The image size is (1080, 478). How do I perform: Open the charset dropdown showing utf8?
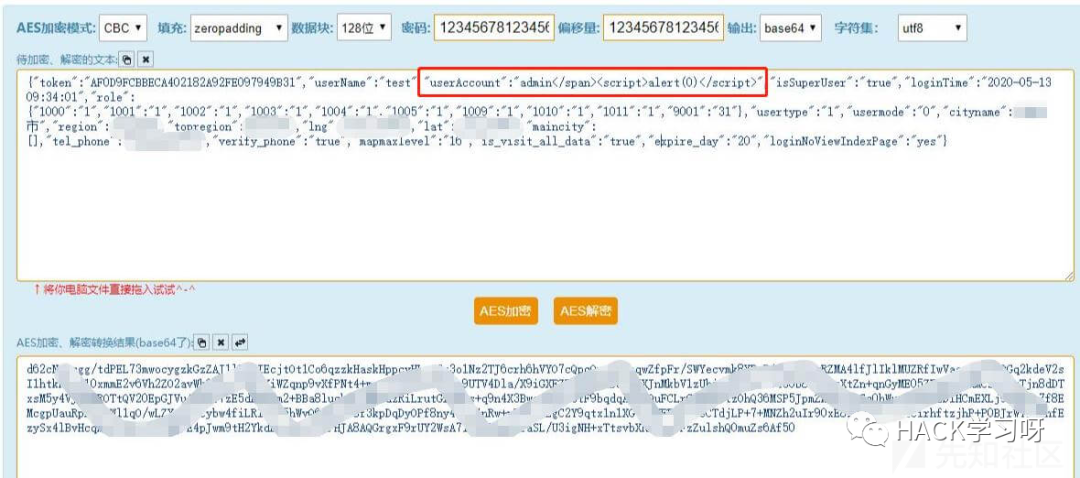(x=932, y=28)
